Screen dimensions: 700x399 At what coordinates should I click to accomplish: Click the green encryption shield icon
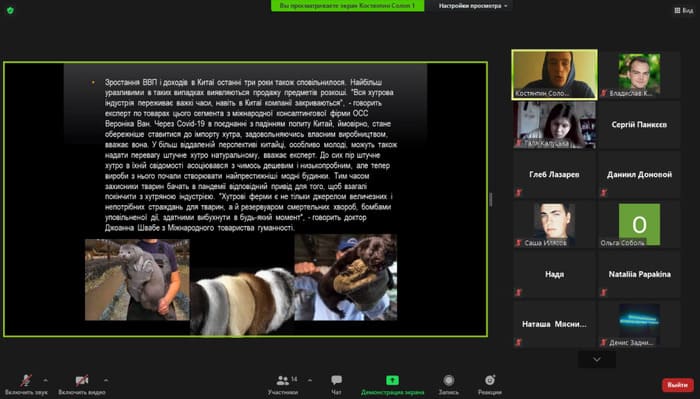pyautogui.click(x=10, y=10)
